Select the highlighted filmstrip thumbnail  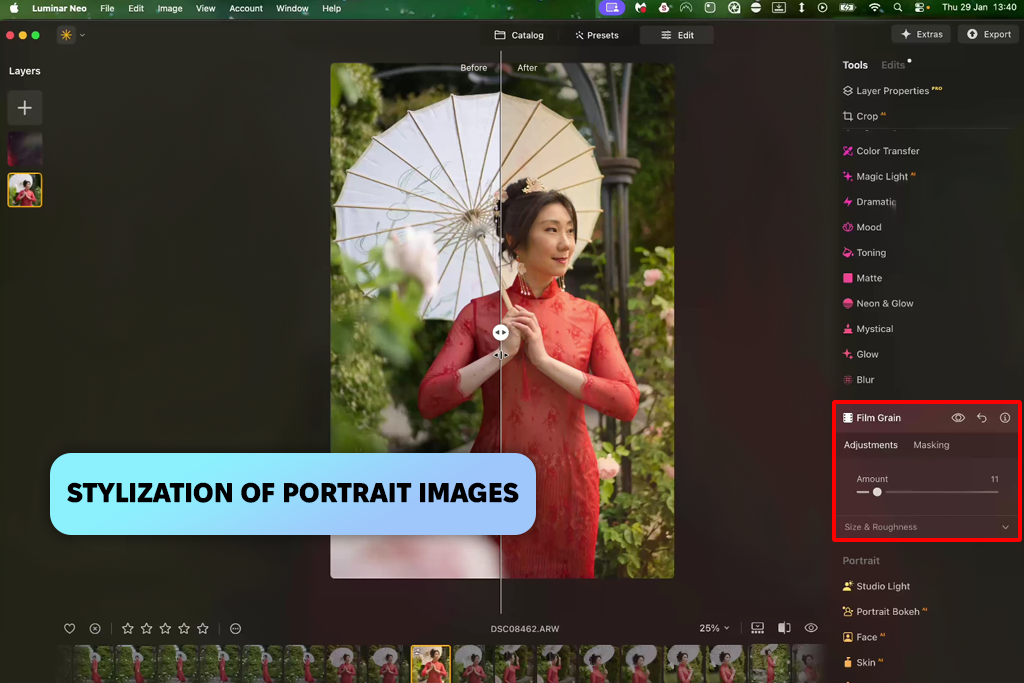(x=431, y=664)
